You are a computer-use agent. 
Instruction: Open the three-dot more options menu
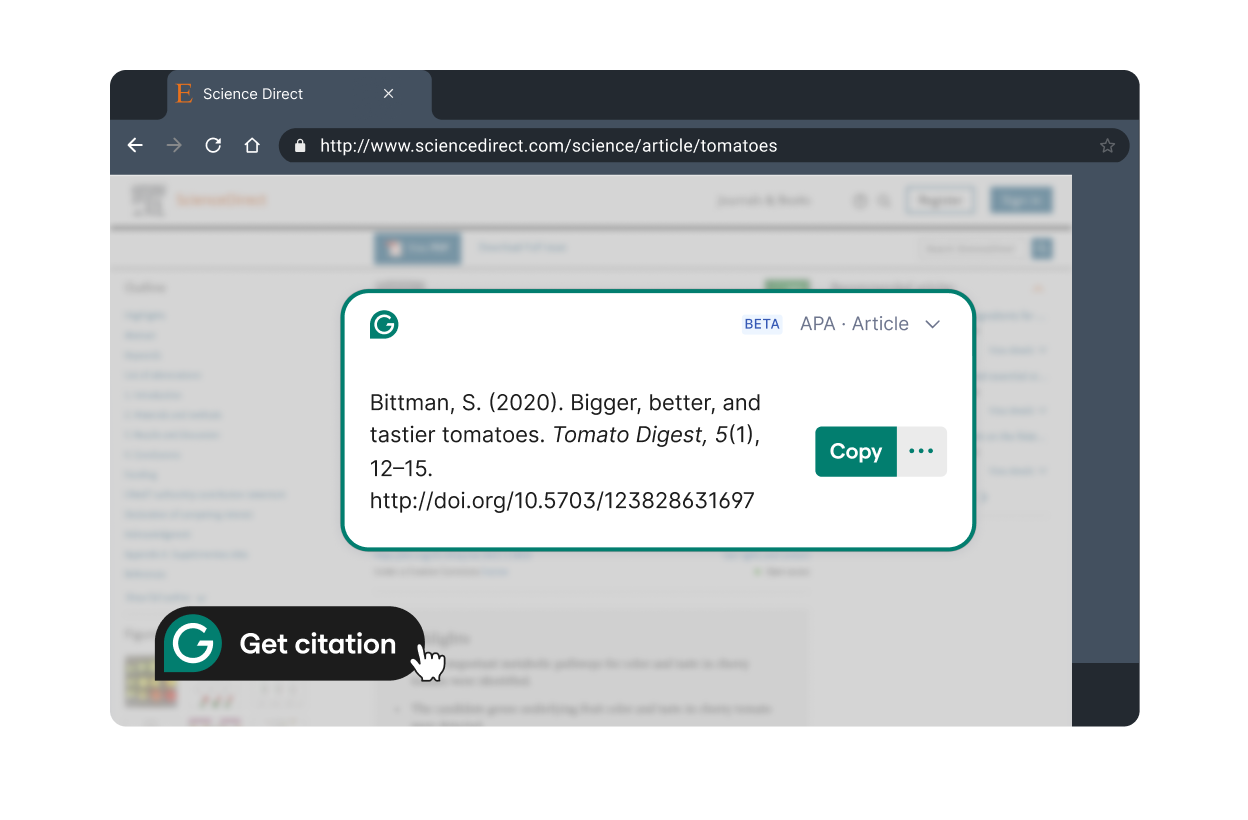(921, 452)
